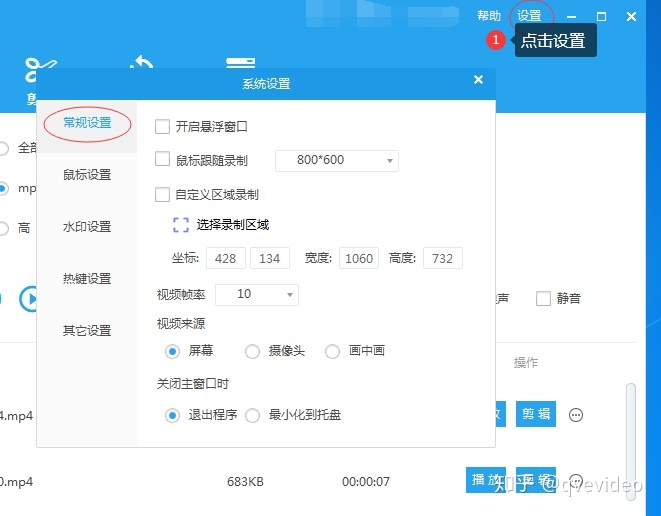Open the 设置 menu in title bar
This screenshot has height=516, width=661.
pos(529,16)
